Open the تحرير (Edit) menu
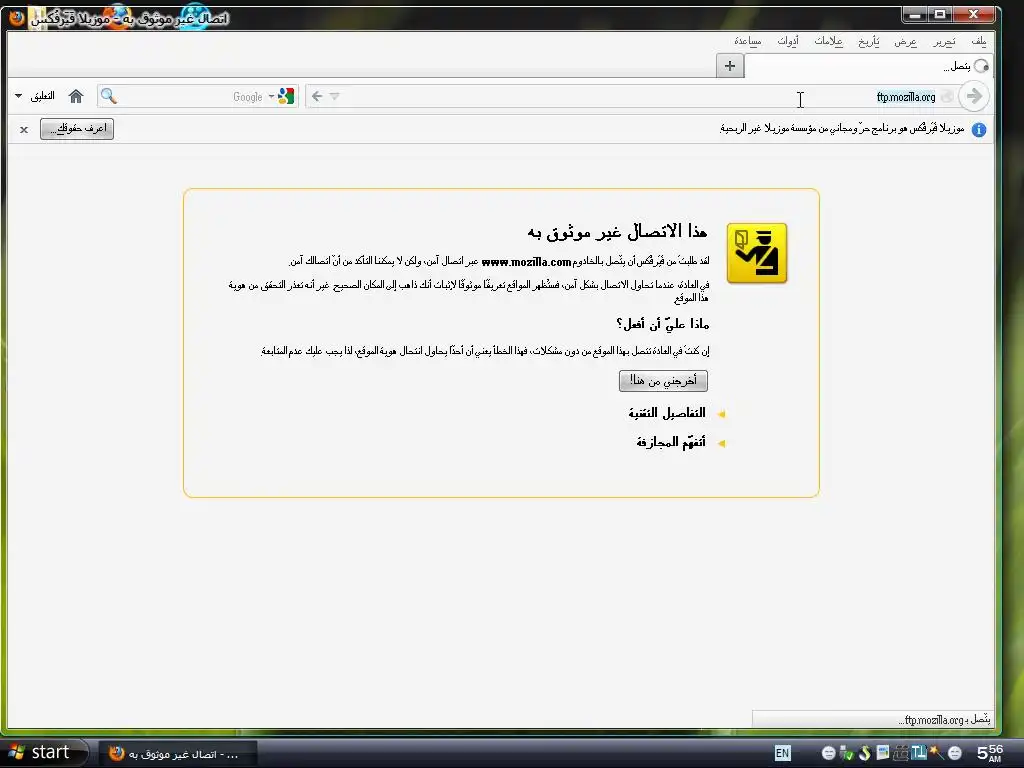Image resolution: width=1024 pixels, height=768 pixels. pos(944,42)
